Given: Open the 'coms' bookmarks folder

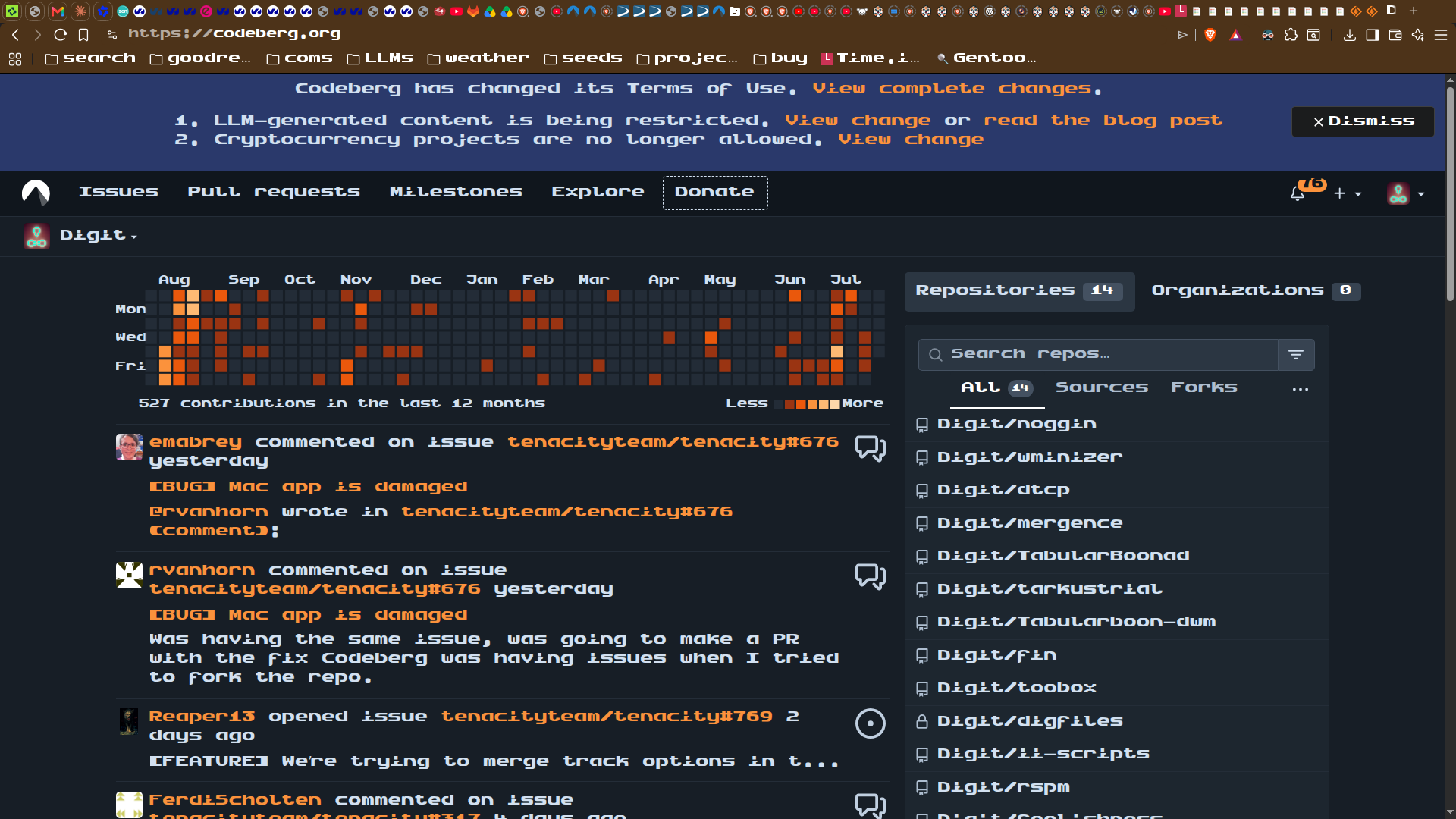Looking at the screenshot, I should click(x=300, y=58).
